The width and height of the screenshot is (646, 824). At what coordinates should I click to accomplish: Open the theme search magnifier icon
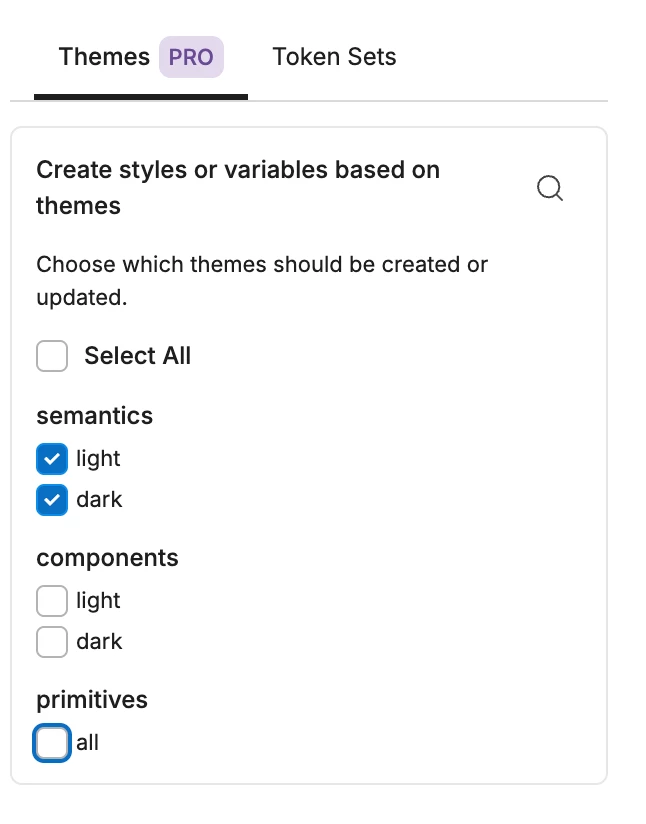(x=550, y=188)
